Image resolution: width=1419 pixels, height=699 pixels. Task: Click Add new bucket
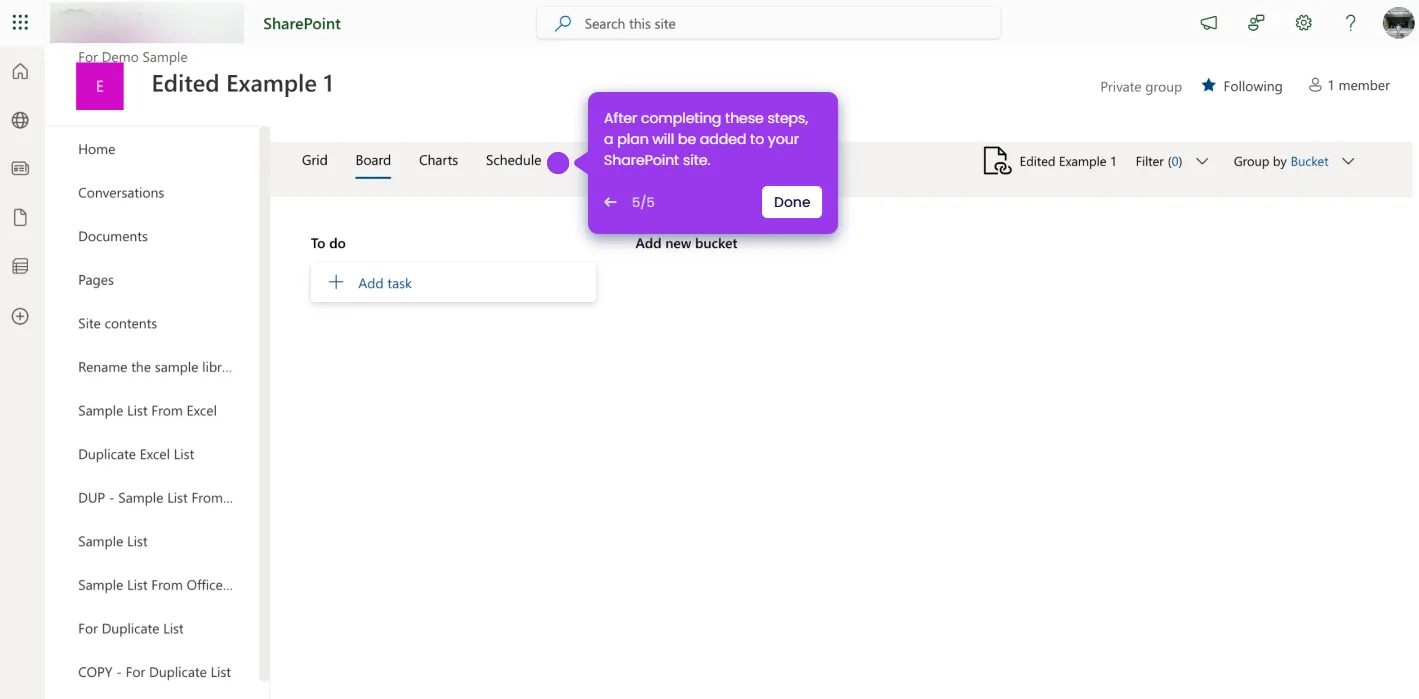pyautogui.click(x=686, y=243)
